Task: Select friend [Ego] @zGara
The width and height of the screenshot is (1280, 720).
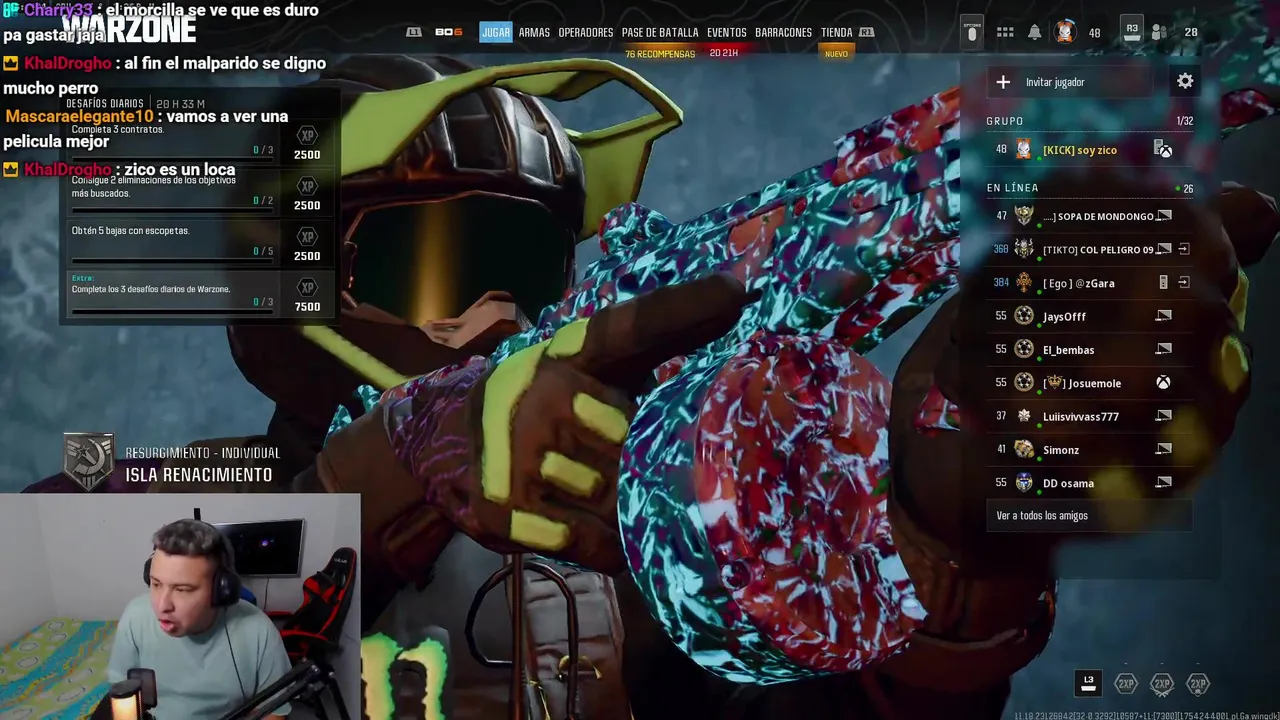Action: pyautogui.click(x=1090, y=283)
